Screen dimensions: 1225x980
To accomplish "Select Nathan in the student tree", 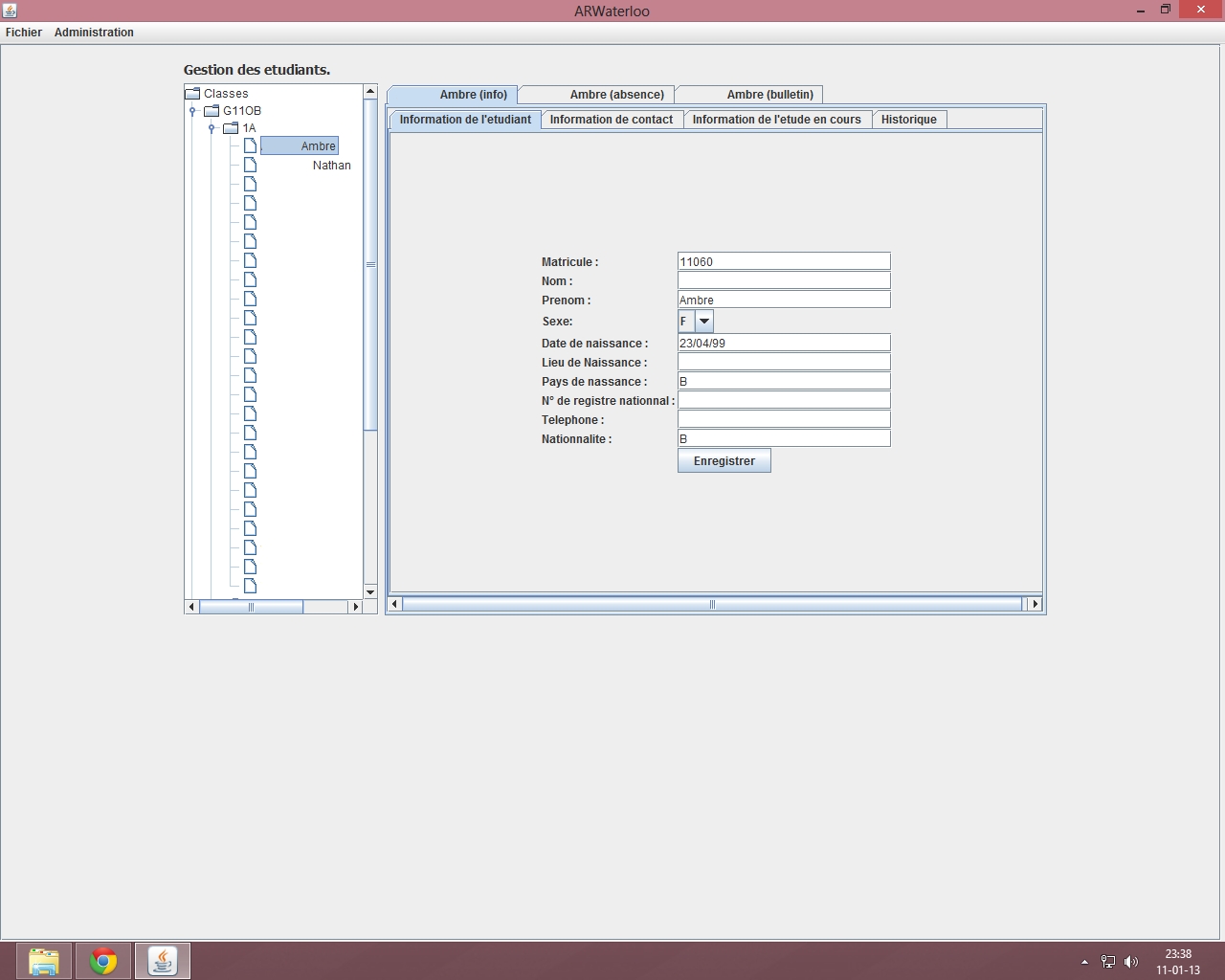I will (331, 166).
